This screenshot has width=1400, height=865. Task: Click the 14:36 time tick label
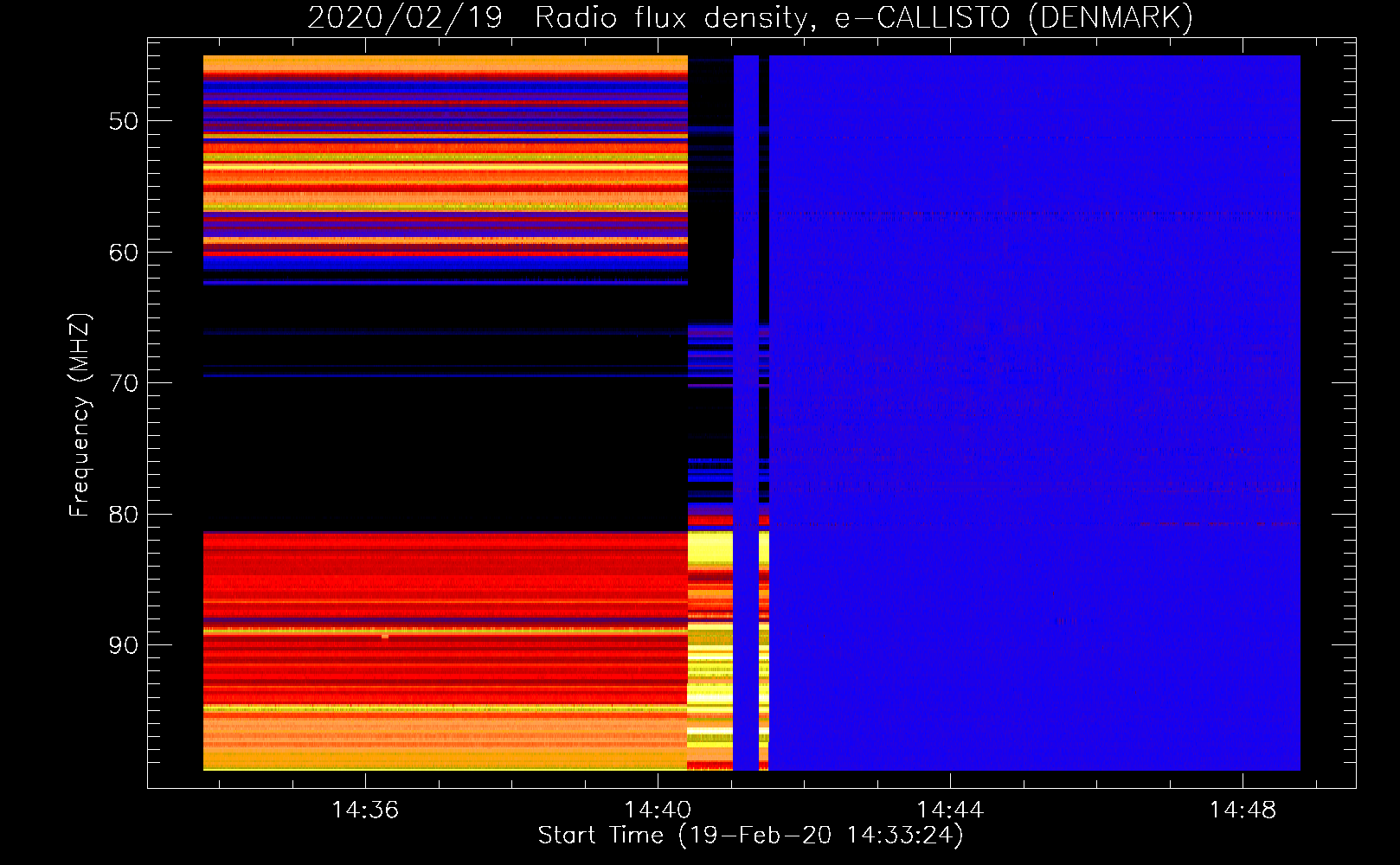coord(365,810)
